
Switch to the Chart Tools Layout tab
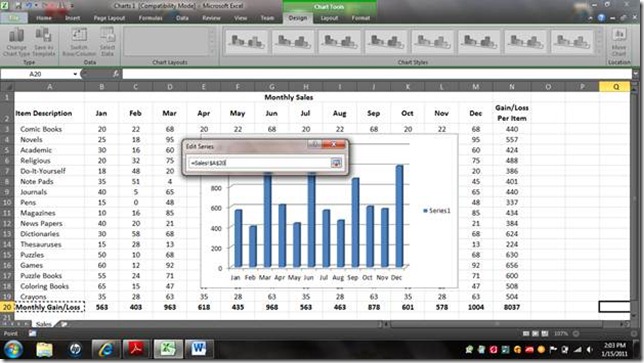[329, 18]
